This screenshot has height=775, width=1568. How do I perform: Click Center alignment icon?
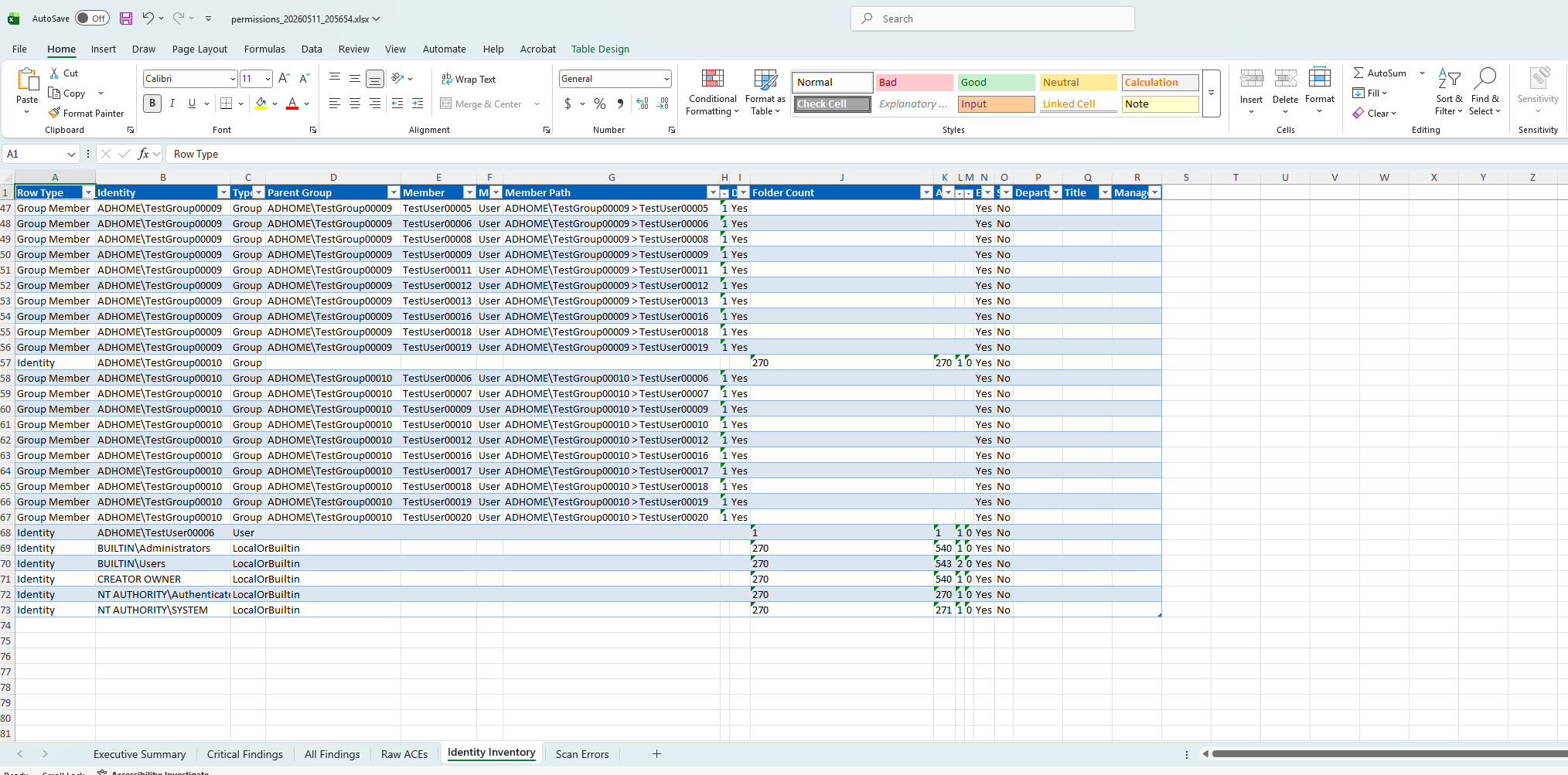click(x=354, y=104)
